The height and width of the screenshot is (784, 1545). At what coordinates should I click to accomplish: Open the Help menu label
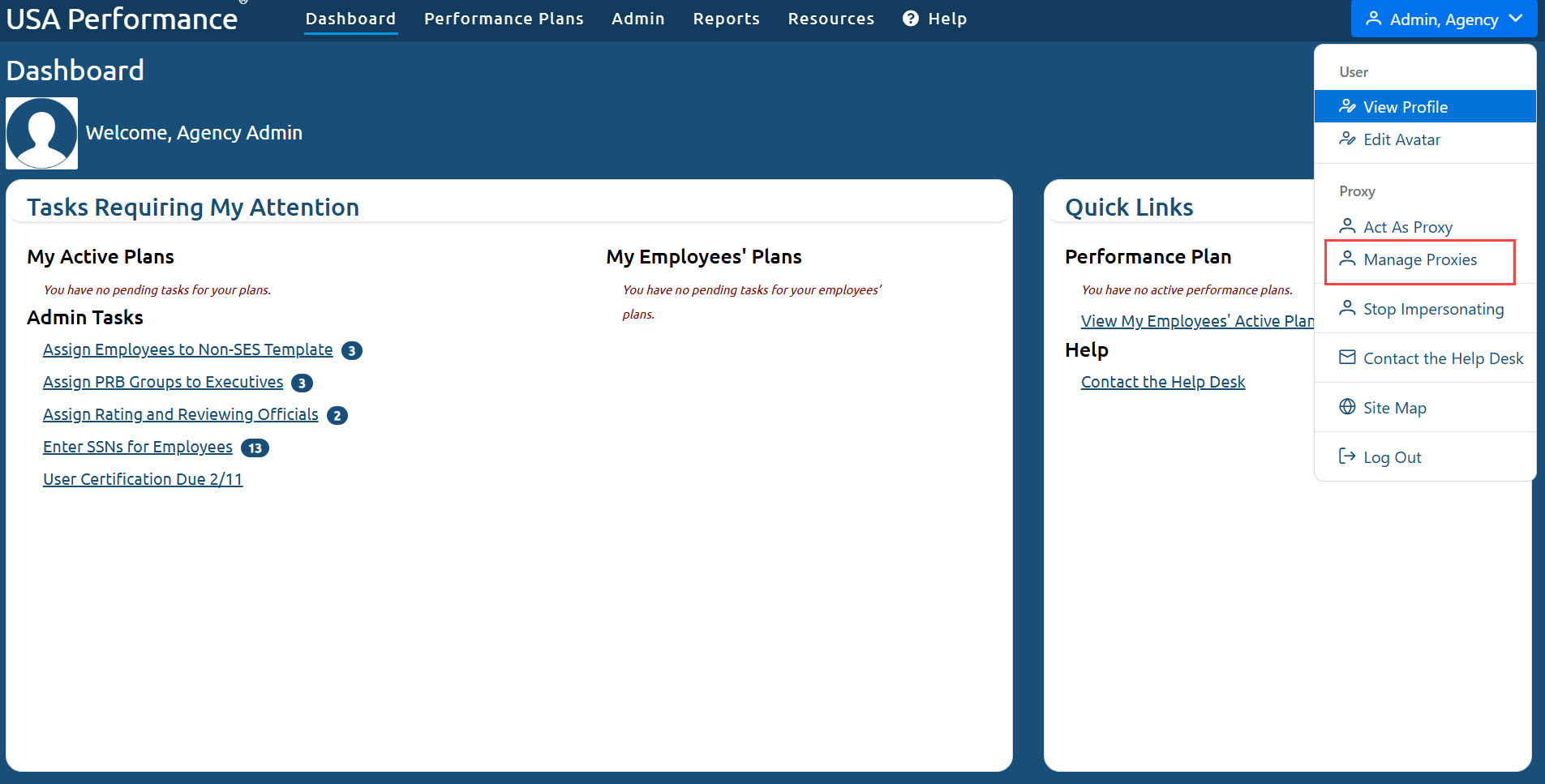click(x=947, y=19)
